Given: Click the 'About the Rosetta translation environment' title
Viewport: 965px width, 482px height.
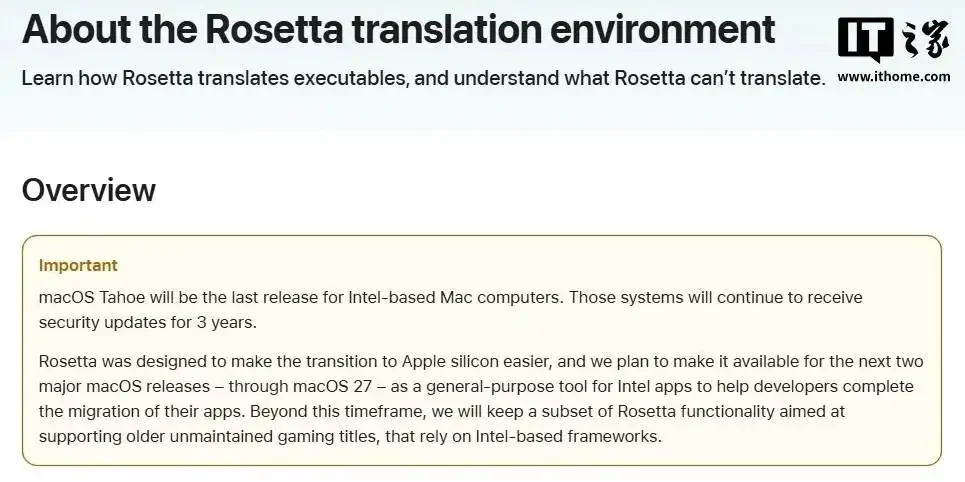Looking at the screenshot, I should 398,30.
